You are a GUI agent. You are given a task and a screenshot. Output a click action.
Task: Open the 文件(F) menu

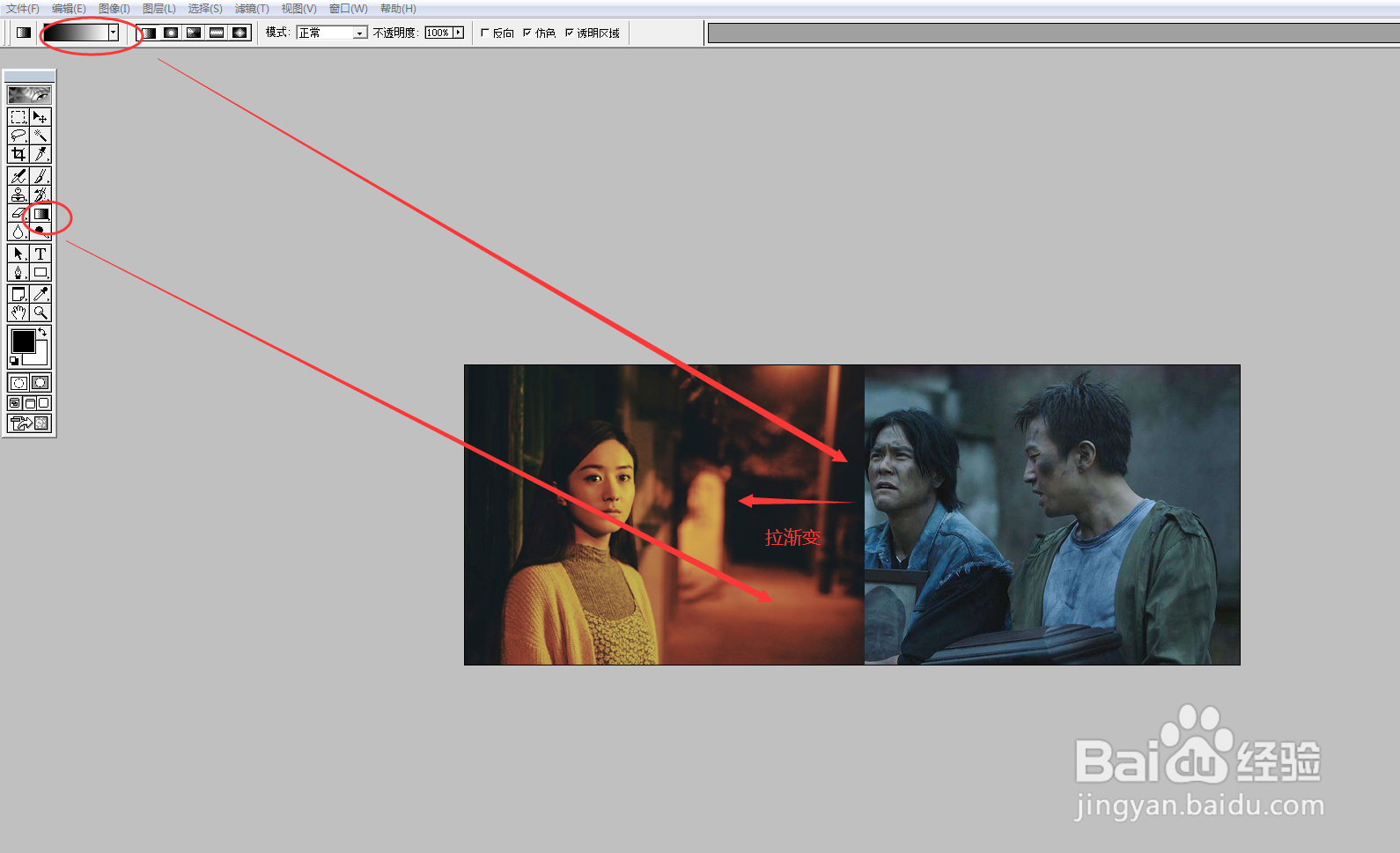[23, 9]
